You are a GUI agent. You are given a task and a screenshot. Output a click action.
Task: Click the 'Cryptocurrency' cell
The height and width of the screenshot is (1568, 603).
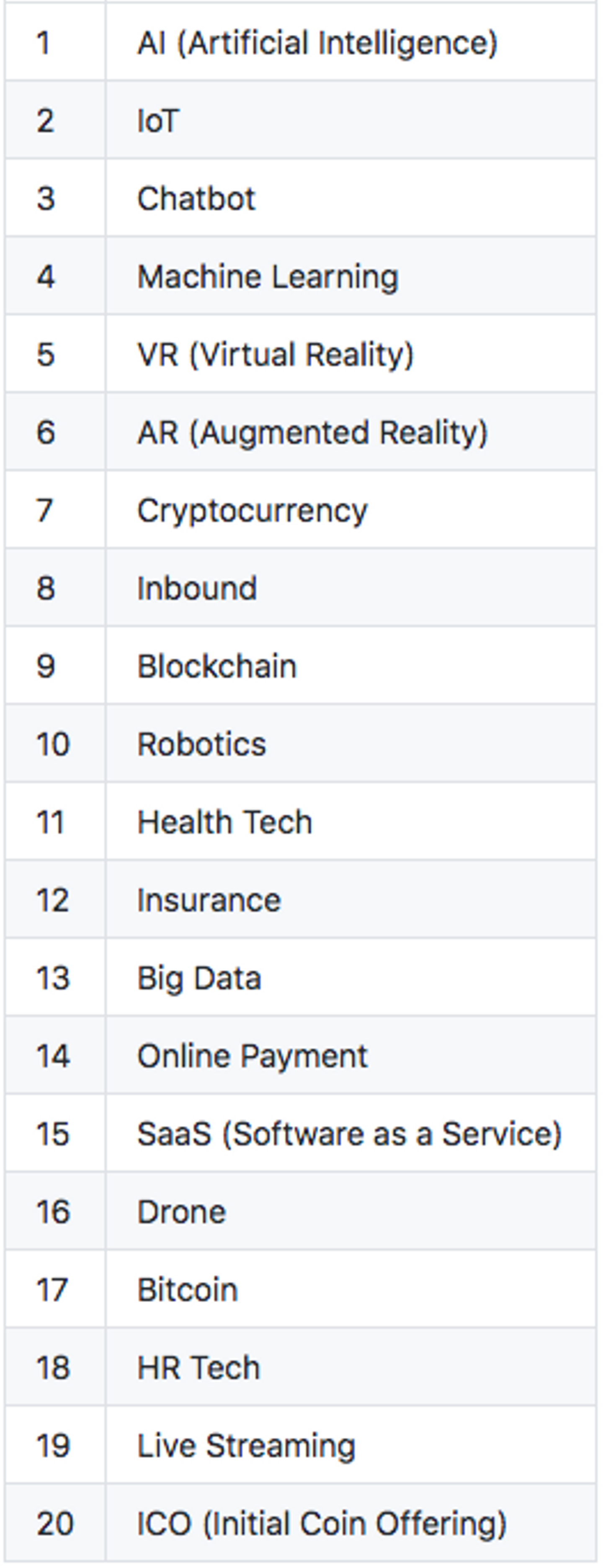coord(252,511)
